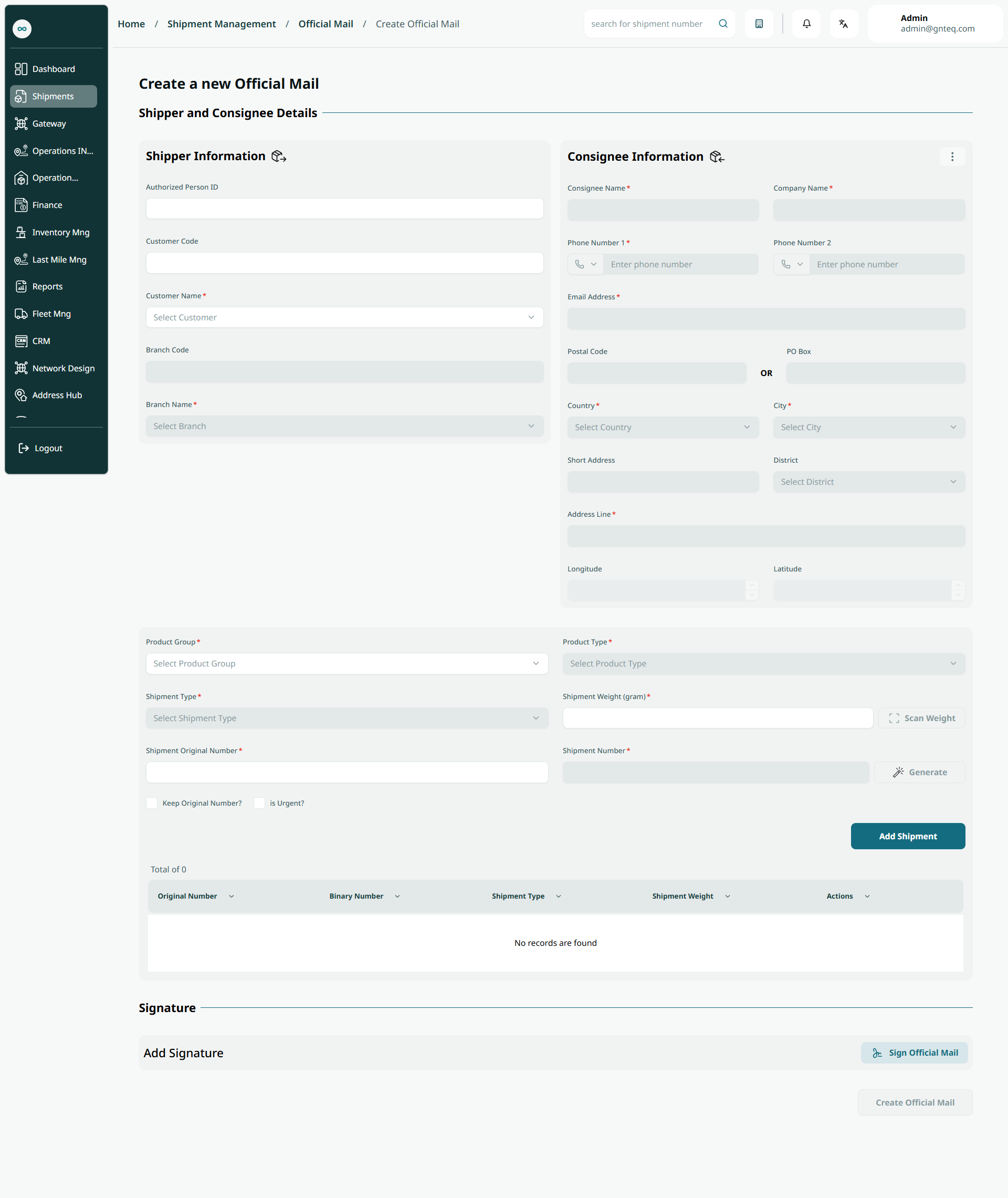Focus the Shipment Weight (gram) field

(x=718, y=718)
